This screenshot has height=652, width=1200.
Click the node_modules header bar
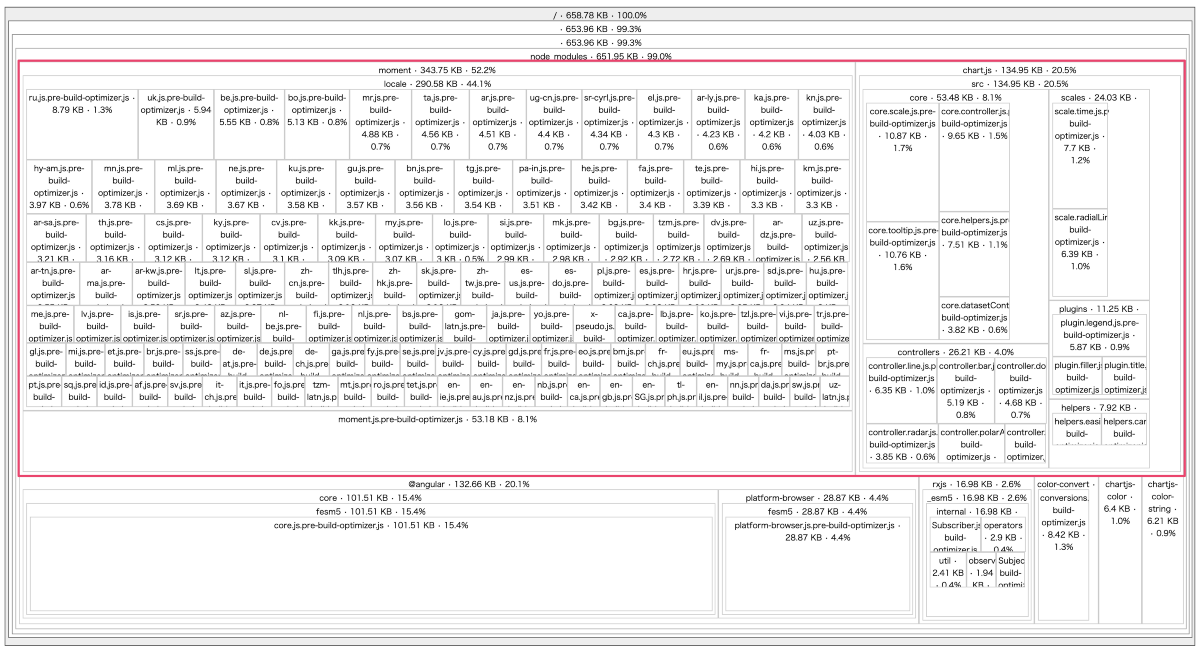point(600,55)
